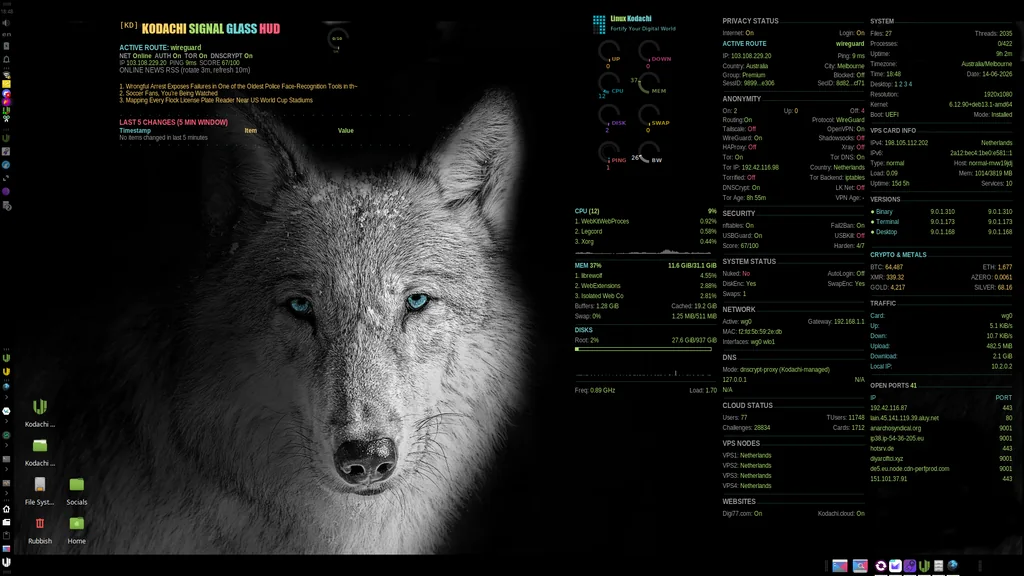
Task: Click the 'LAST 5 CHANGES (5 MIN WINDOW)' heading
Action: coord(174,122)
